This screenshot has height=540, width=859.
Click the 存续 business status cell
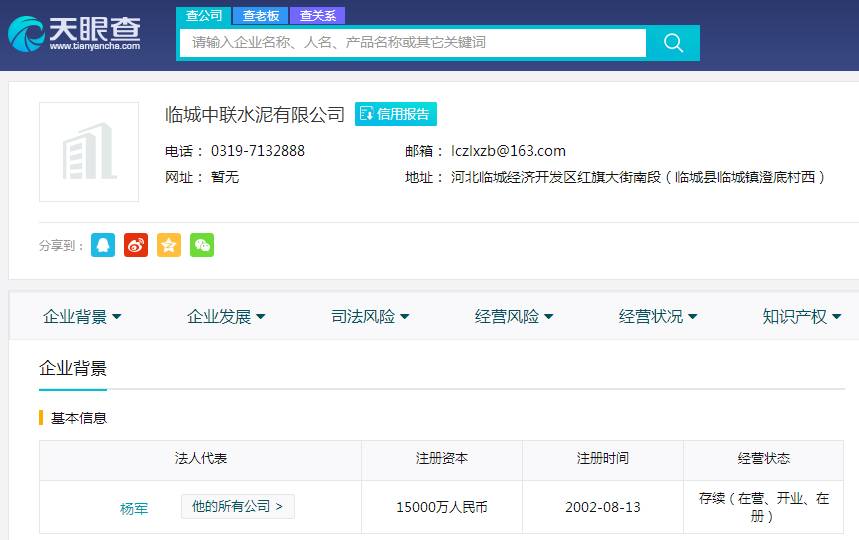coord(764,507)
